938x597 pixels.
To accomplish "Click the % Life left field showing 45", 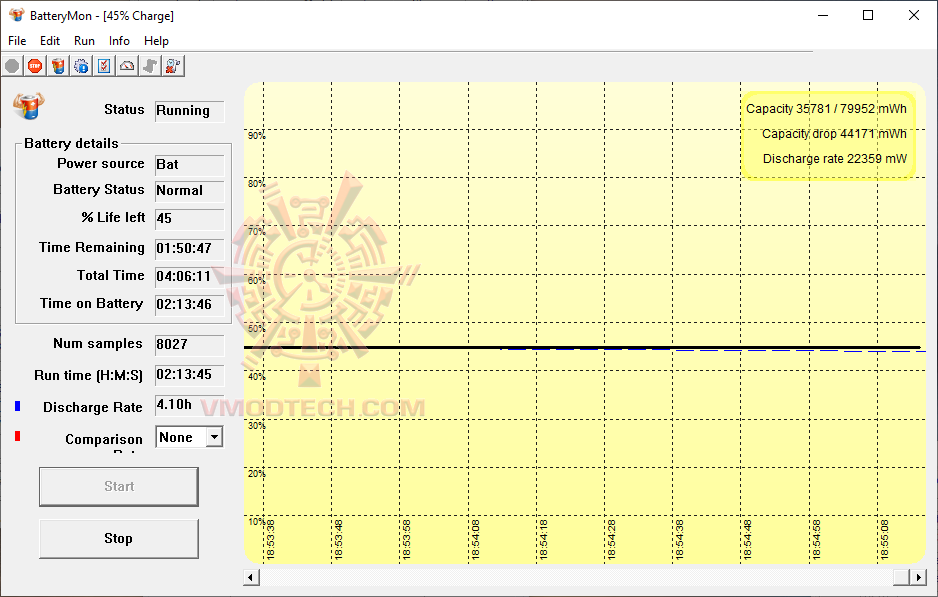I will tap(190, 219).
